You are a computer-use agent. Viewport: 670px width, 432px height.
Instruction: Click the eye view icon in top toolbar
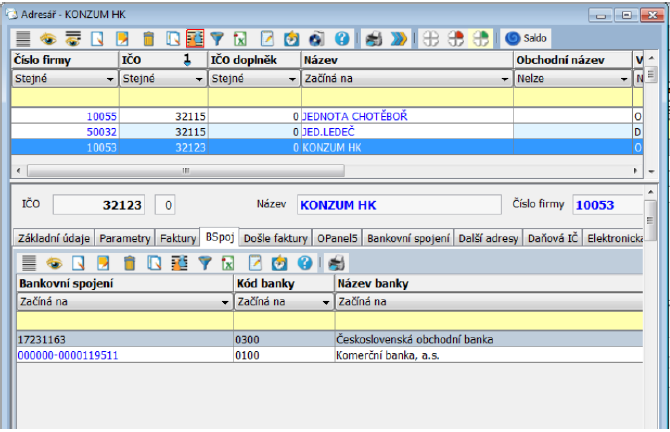pos(47,39)
